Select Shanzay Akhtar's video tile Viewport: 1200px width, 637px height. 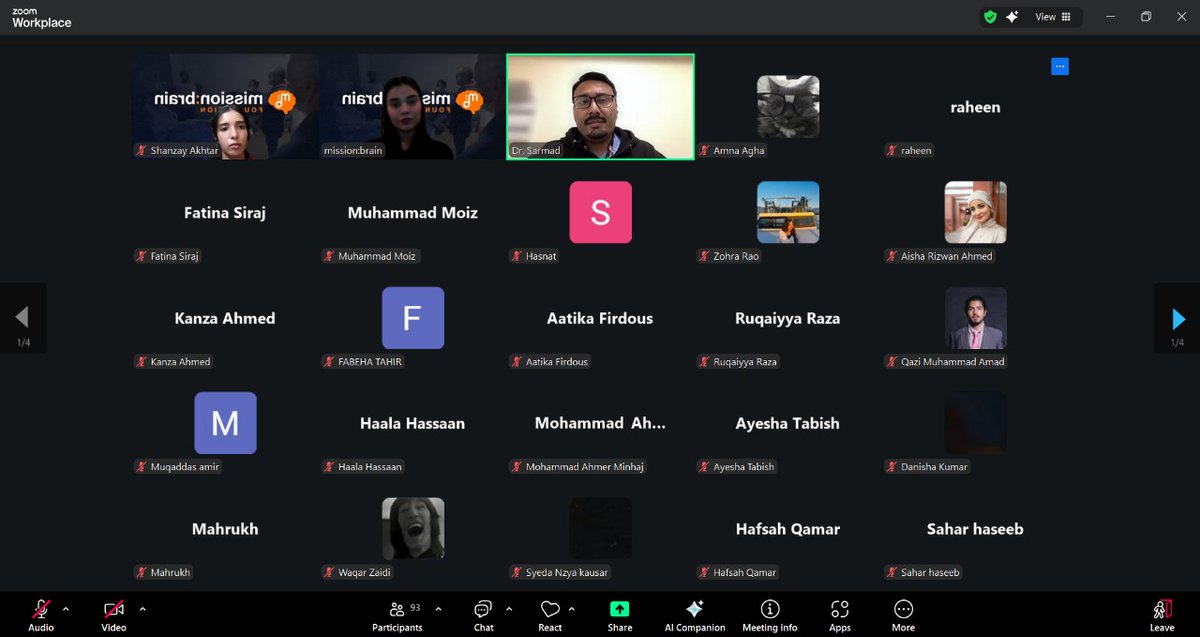225,107
